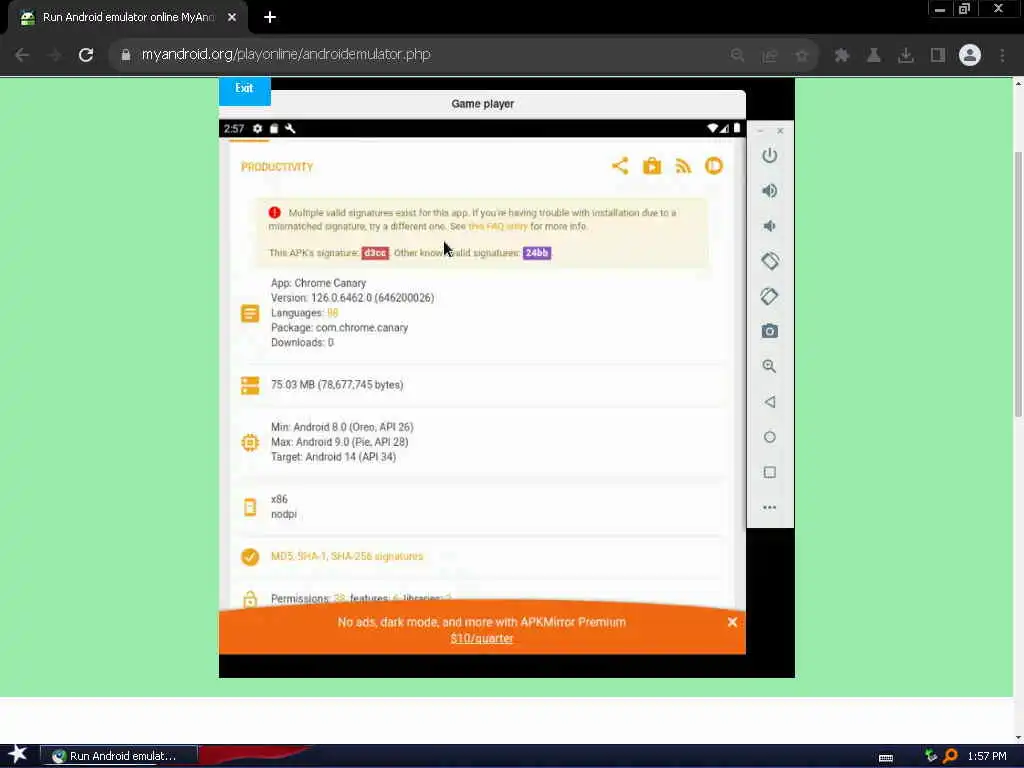Image resolution: width=1024 pixels, height=768 pixels.
Task: Click the file size storage icon
Action: pos(250,385)
